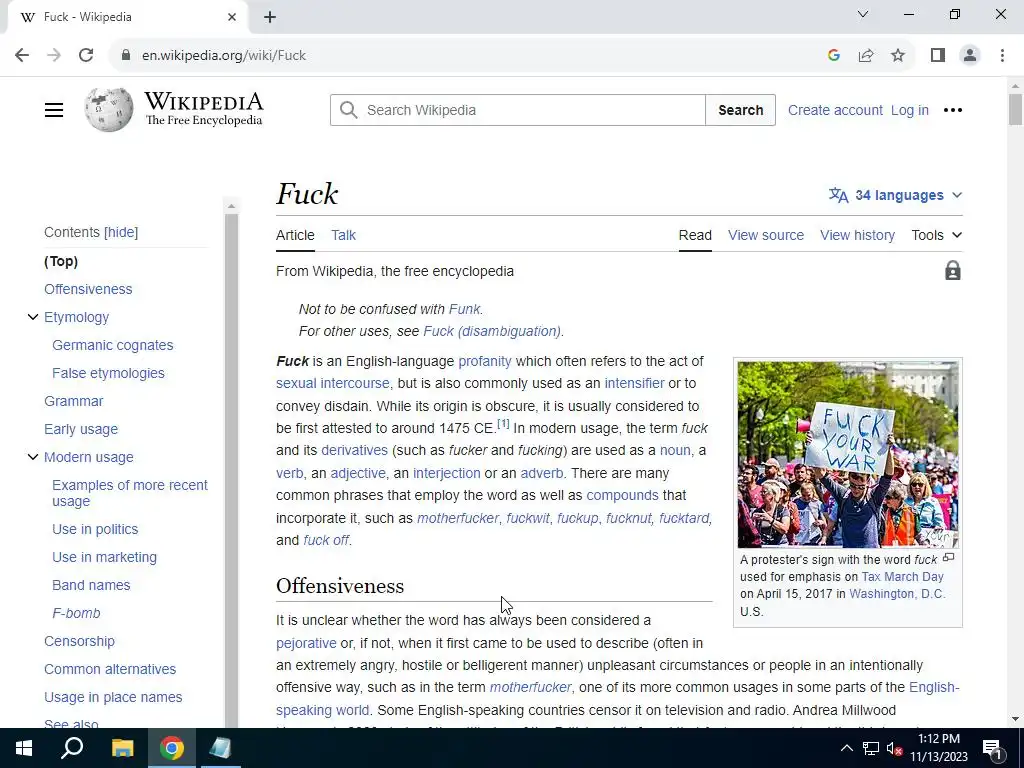Bookmark this page with the star icon
Image resolution: width=1024 pixels, height=768 pixels.
(898, 55)
